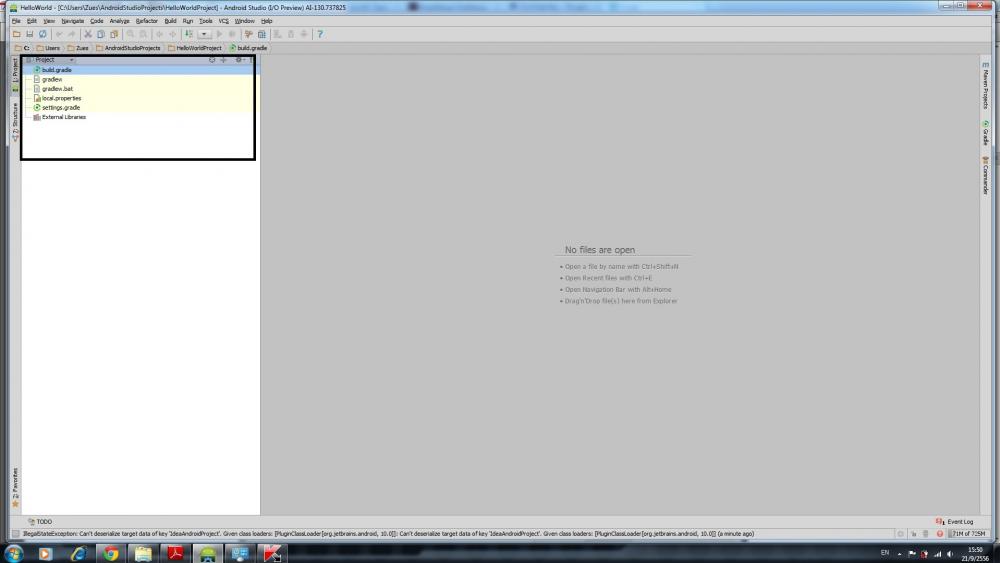Click the Zues breadcrumb folder
Image resolution: width=1000 pixels, height=563 pixels.
(78, 48)
